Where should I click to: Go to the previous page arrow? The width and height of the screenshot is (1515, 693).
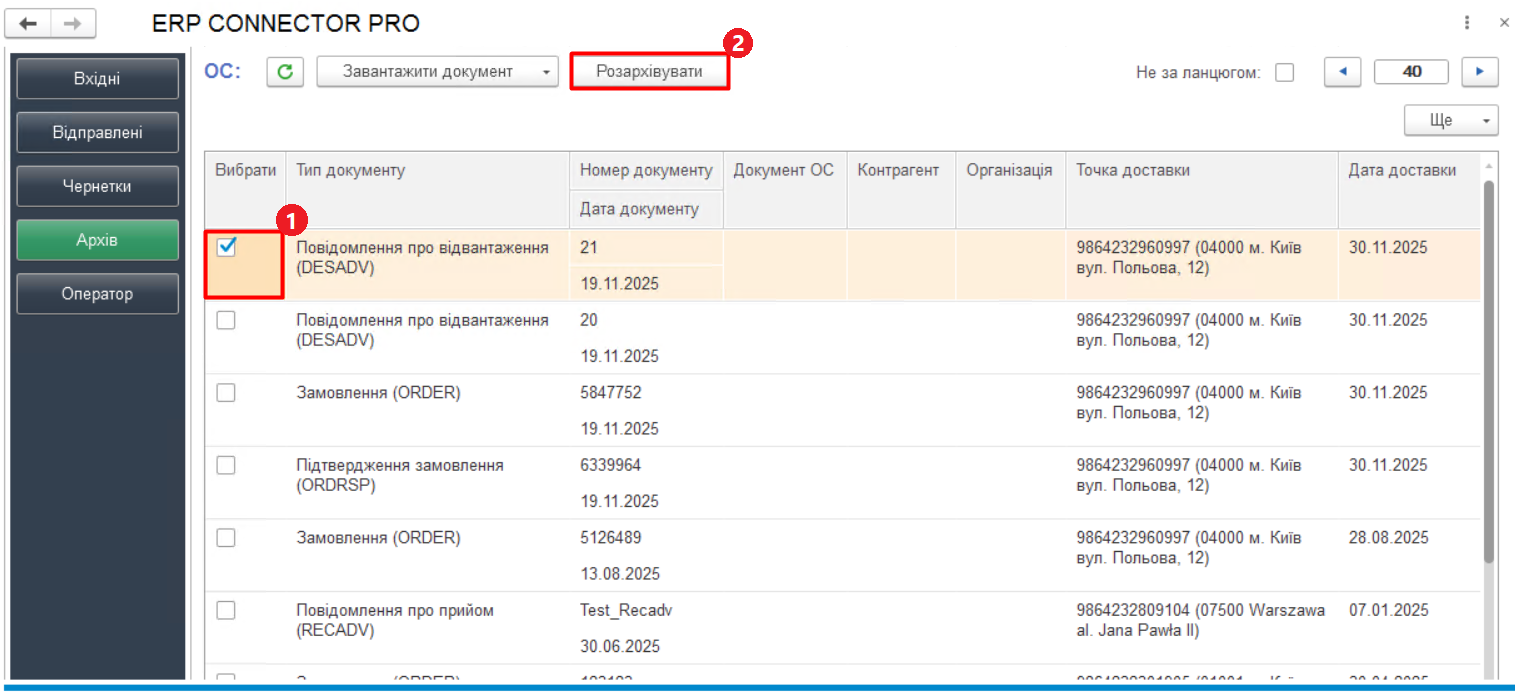1342,72
